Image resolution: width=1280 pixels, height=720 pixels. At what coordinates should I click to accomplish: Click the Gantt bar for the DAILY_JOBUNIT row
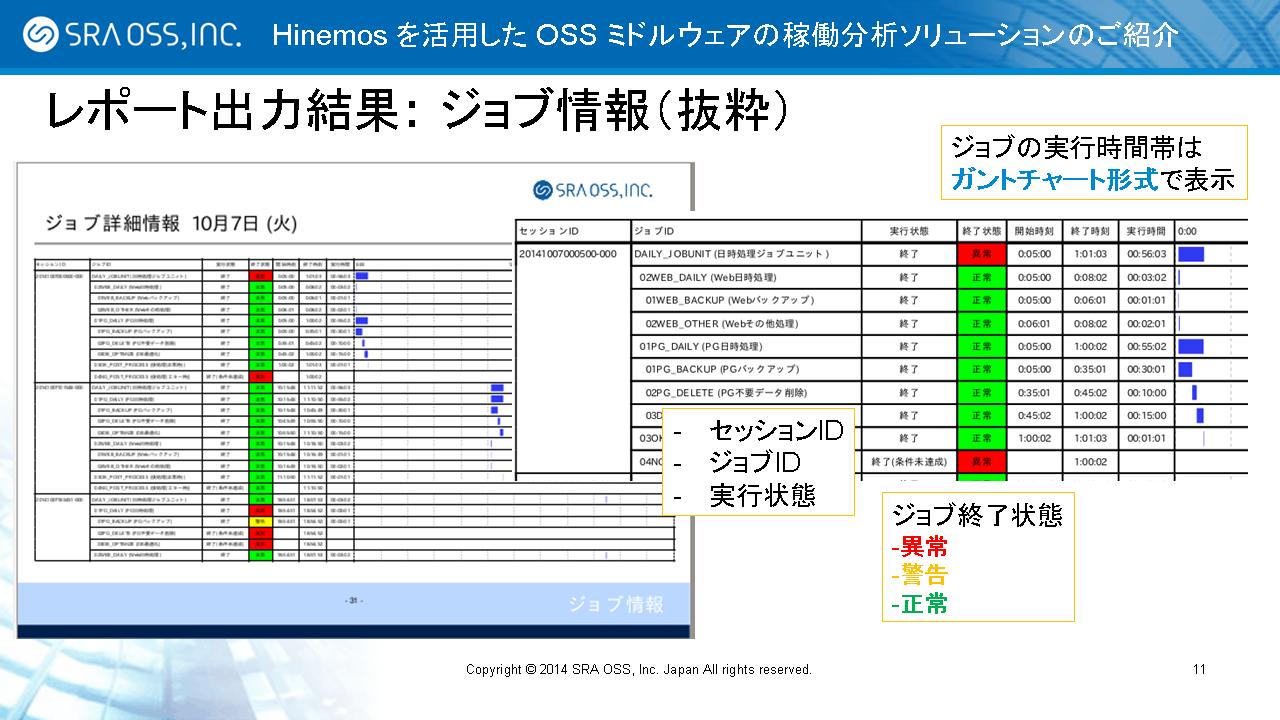pos(1191,254)
